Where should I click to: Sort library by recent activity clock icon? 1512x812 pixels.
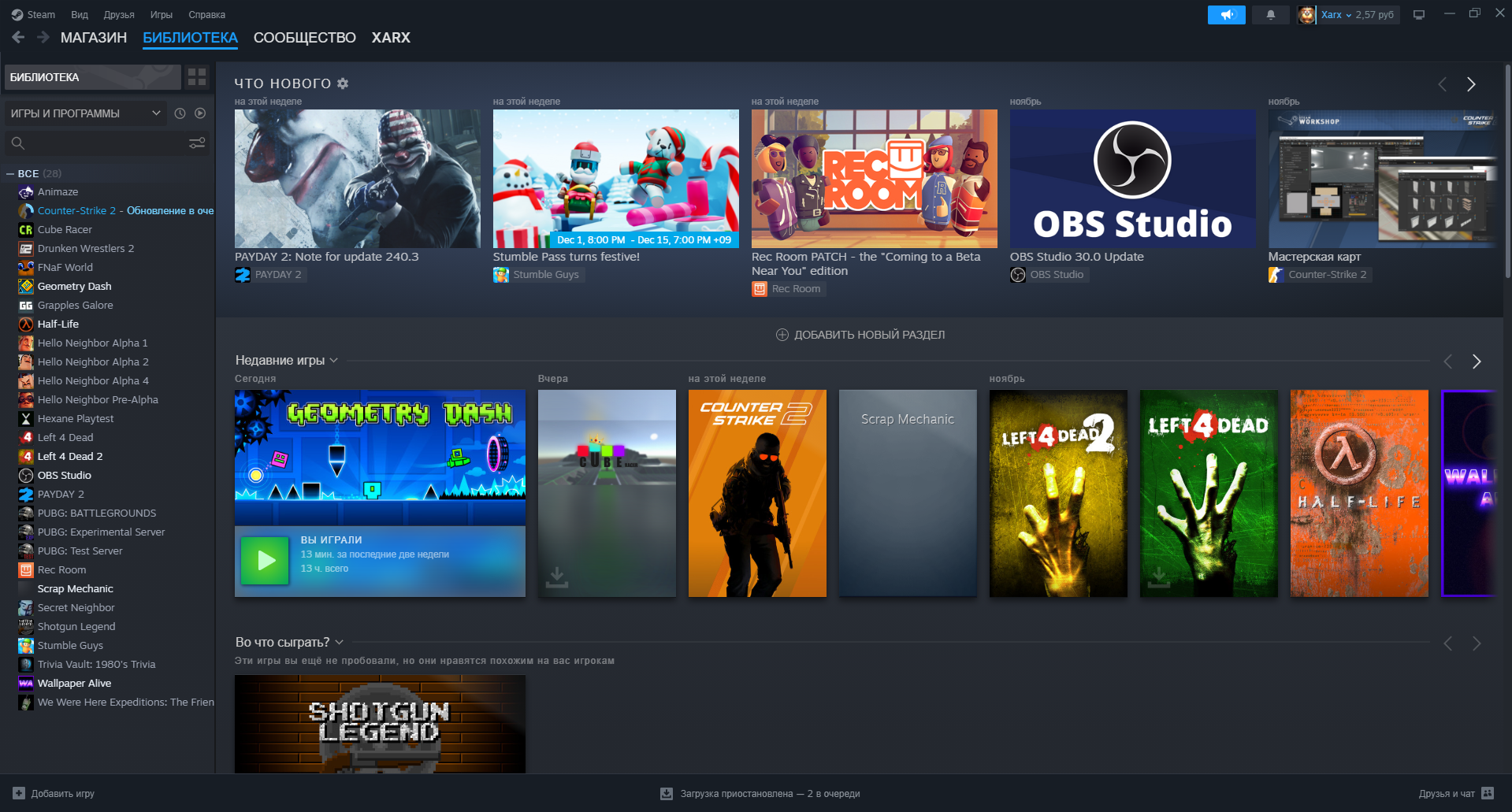pos(180,113)
